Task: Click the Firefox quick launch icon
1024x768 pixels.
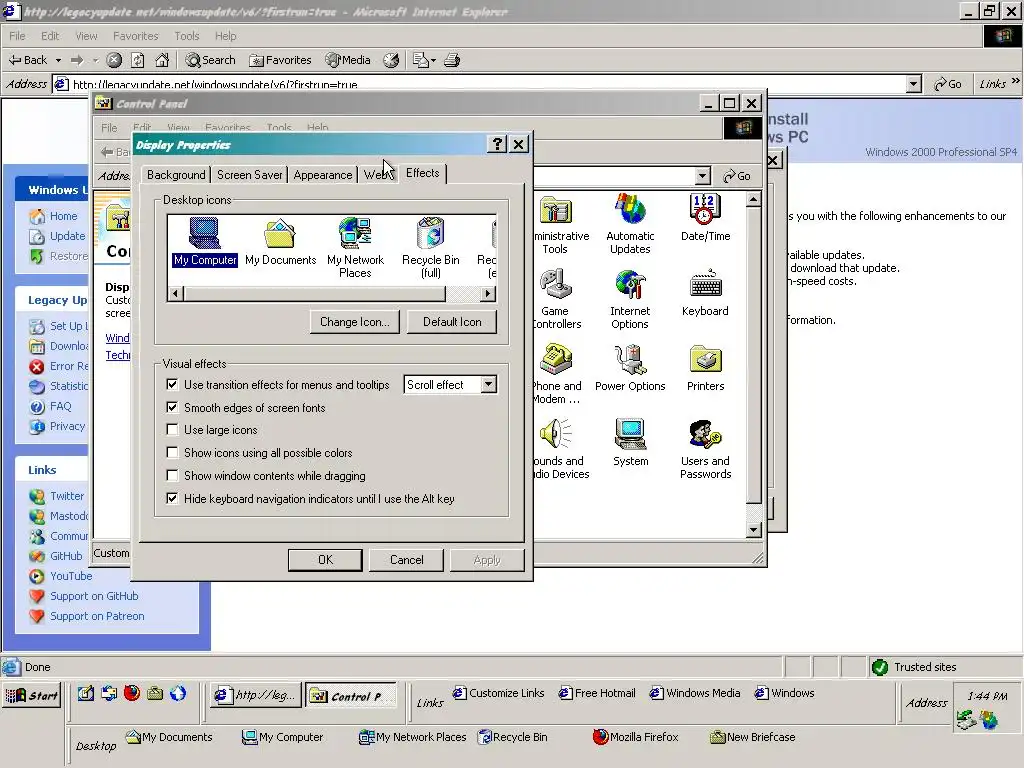Action: (x=132, y=693)
